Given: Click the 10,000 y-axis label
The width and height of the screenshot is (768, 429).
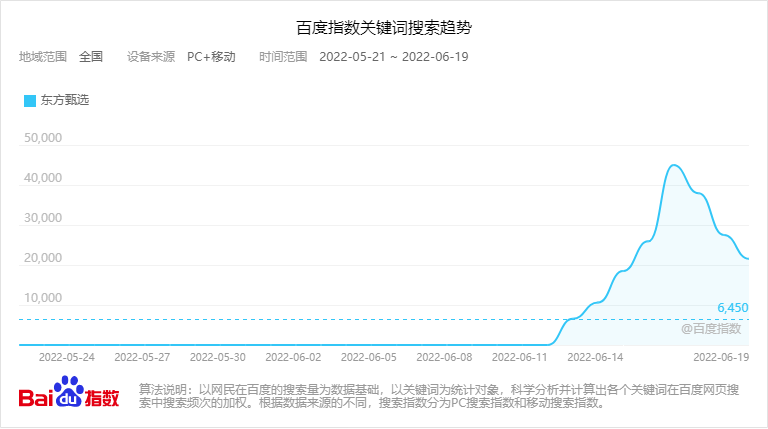Looking at the screenshot, I should [x=42, y=298].
